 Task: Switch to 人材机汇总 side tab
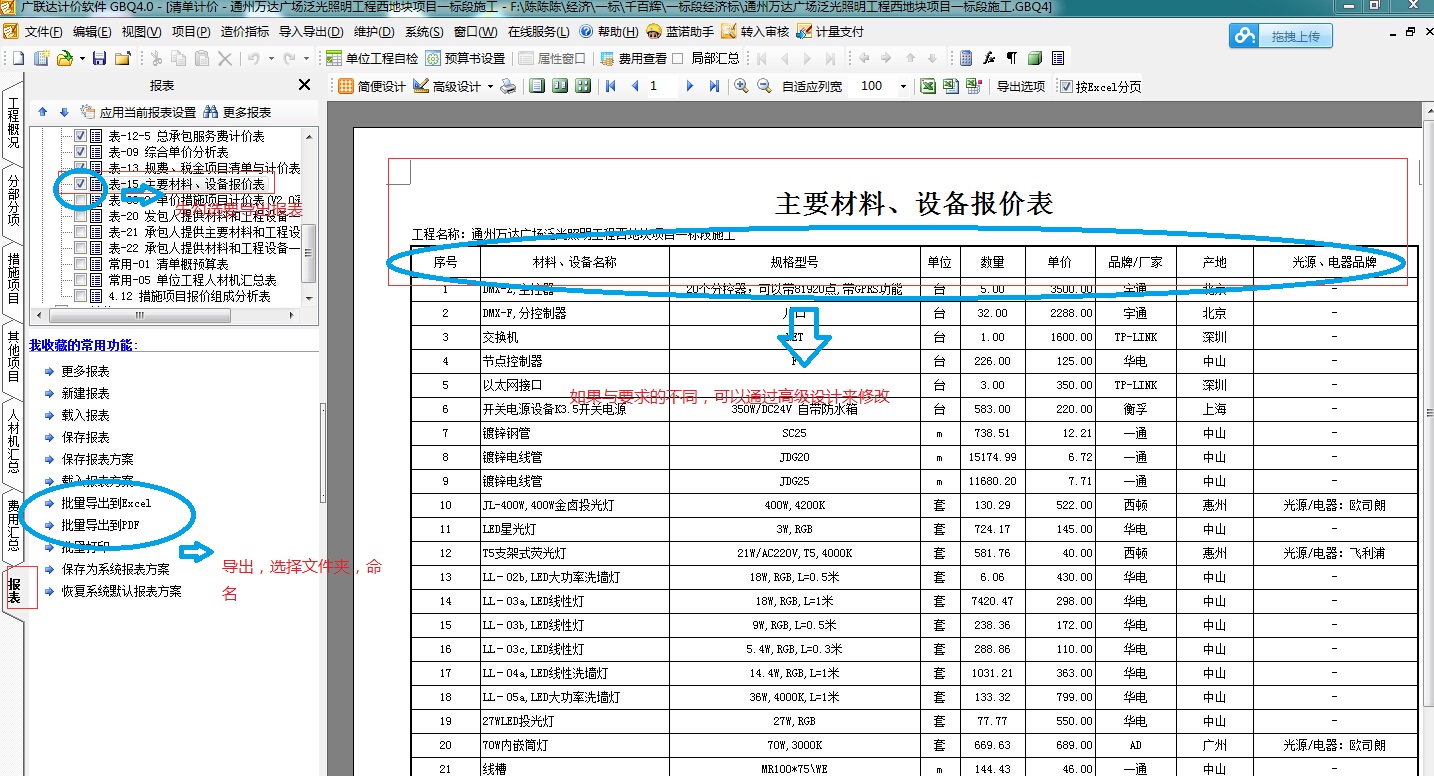pyautogui.click(x=12, y=440)
